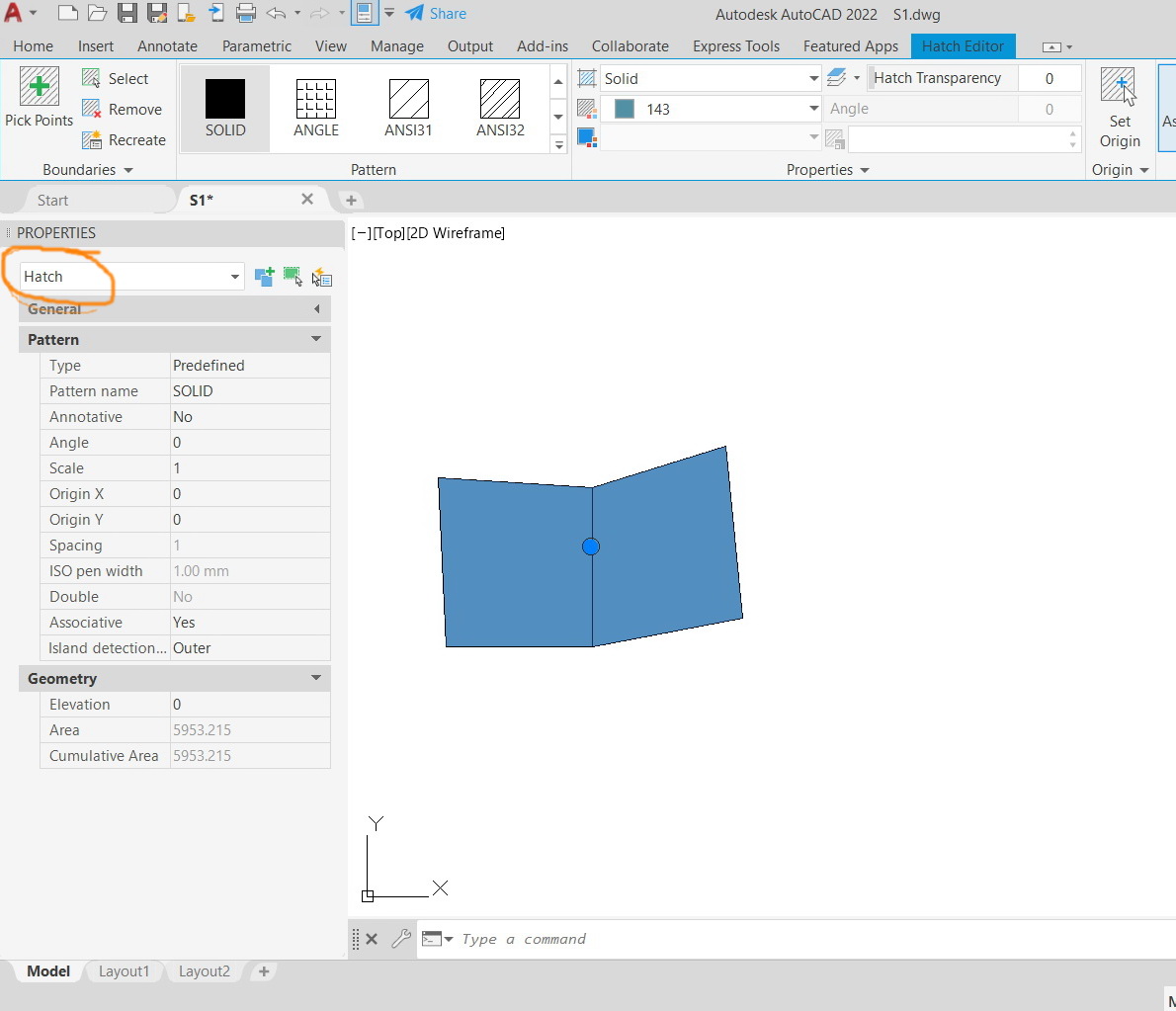Open the hatch type Solid dropdown
The width and height of the screenshot is (1176, 1011).
click(x=813, y=78)
